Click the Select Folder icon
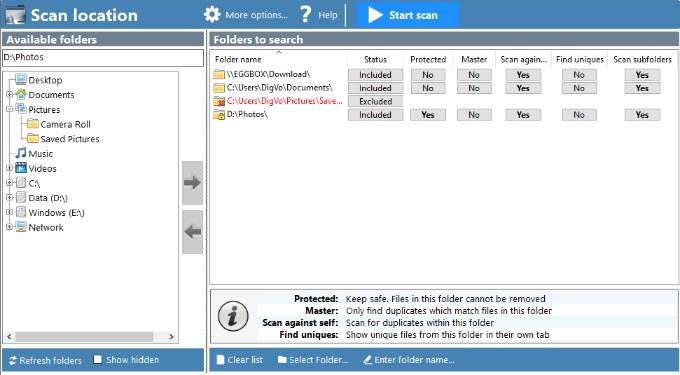680x375 pixels. [282, 359]
